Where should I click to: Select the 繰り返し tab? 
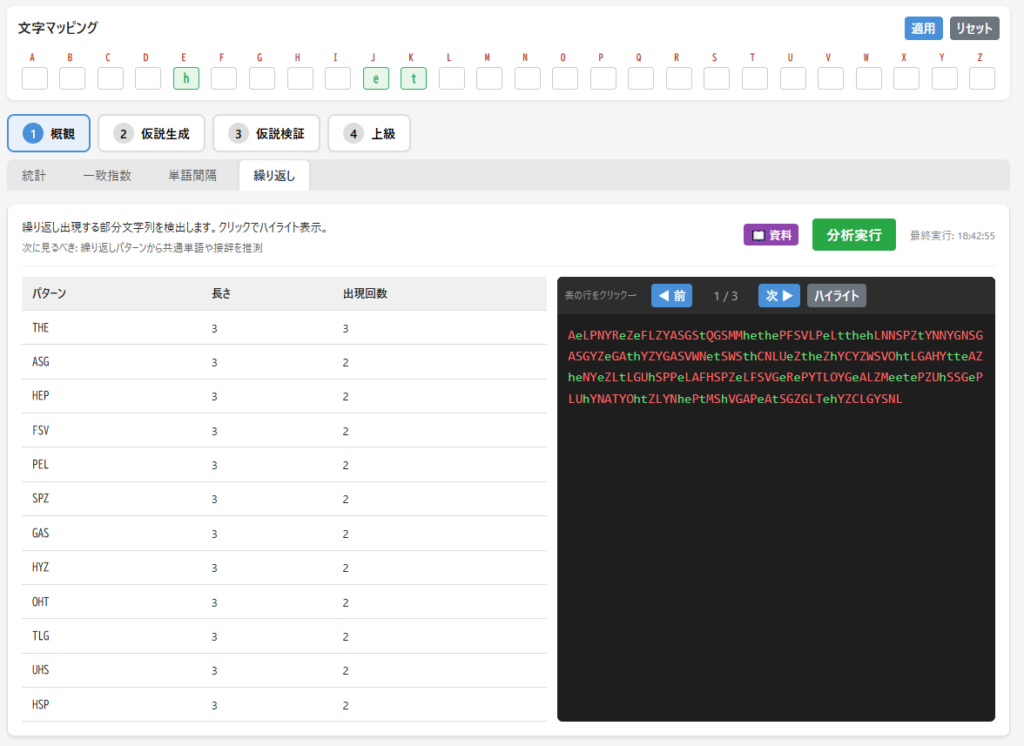(x=274, y=175)
